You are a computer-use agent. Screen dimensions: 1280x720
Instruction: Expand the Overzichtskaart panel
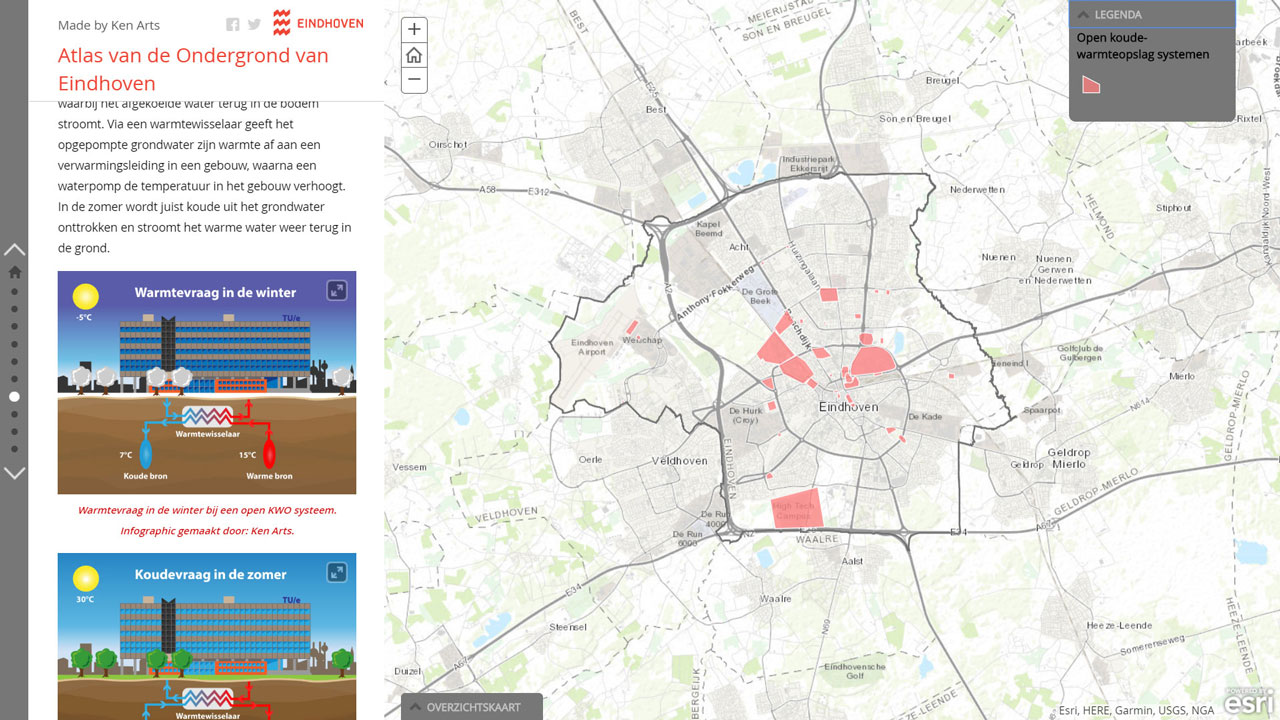click(x=415, y=707)
